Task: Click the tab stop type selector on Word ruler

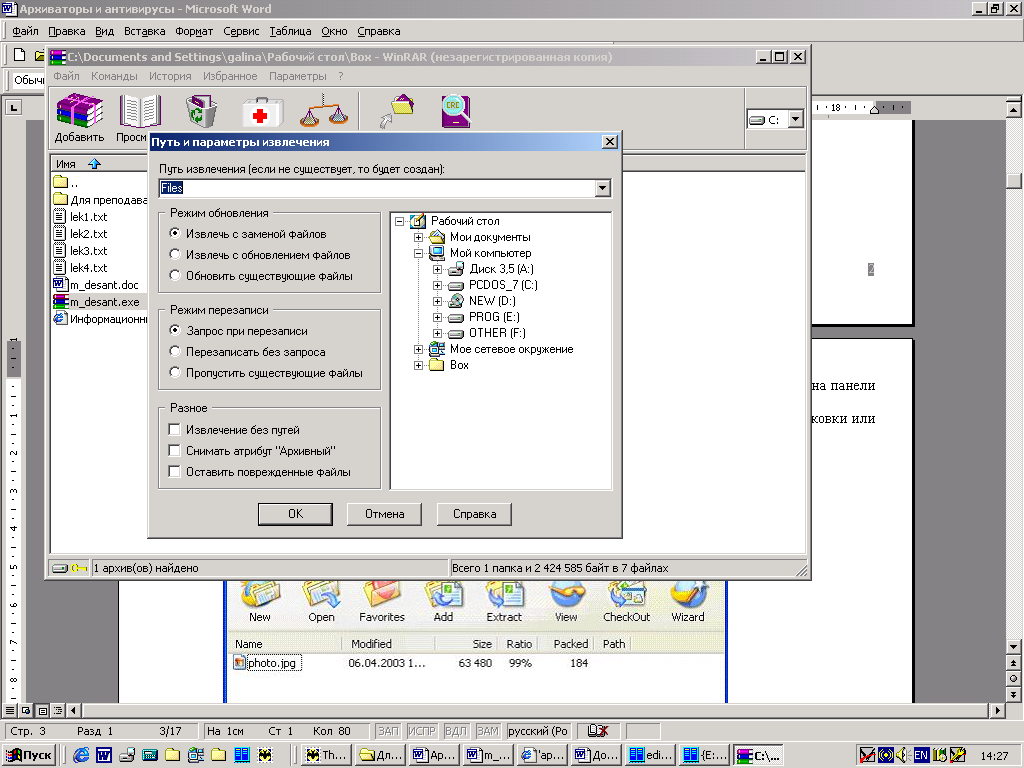Action: tap(14, 107)
